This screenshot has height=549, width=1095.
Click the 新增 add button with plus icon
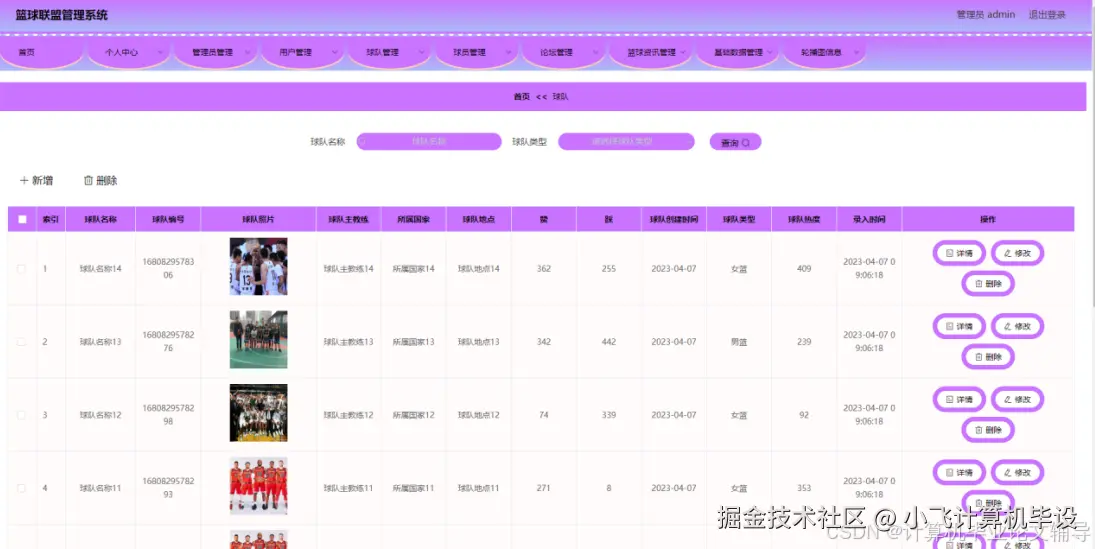tap(36, 180)
